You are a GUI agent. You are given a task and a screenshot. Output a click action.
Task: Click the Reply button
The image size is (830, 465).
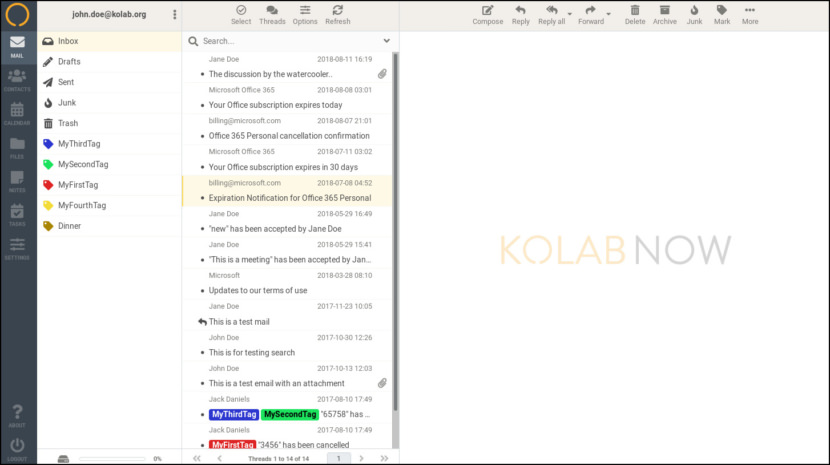point(520,15)
